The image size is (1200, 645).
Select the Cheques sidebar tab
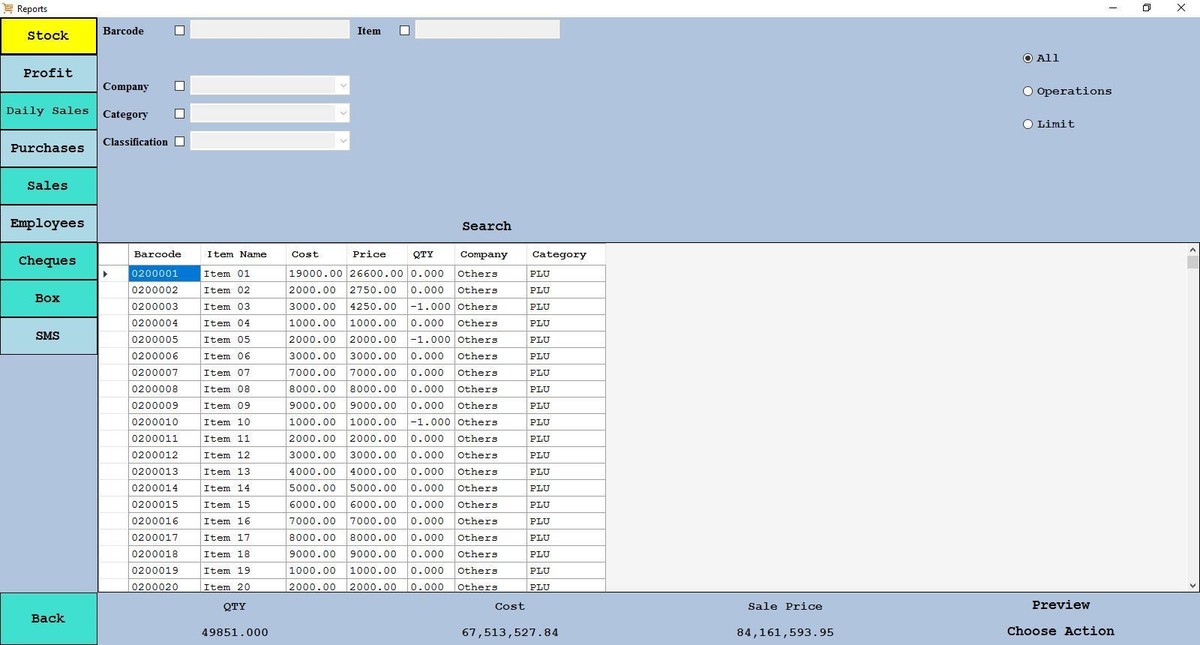(x=48, y=261)
